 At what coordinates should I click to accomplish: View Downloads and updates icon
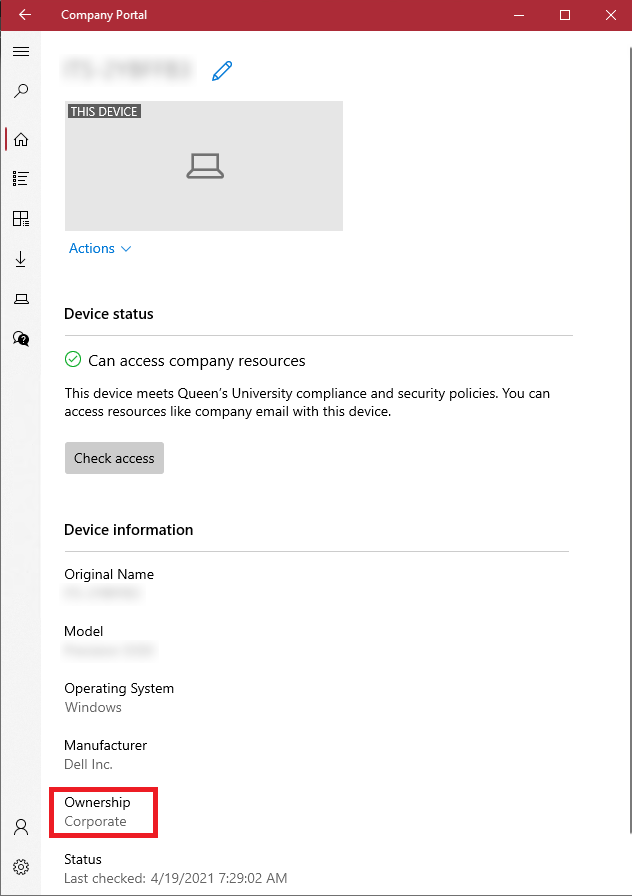(x=21, y=258)
